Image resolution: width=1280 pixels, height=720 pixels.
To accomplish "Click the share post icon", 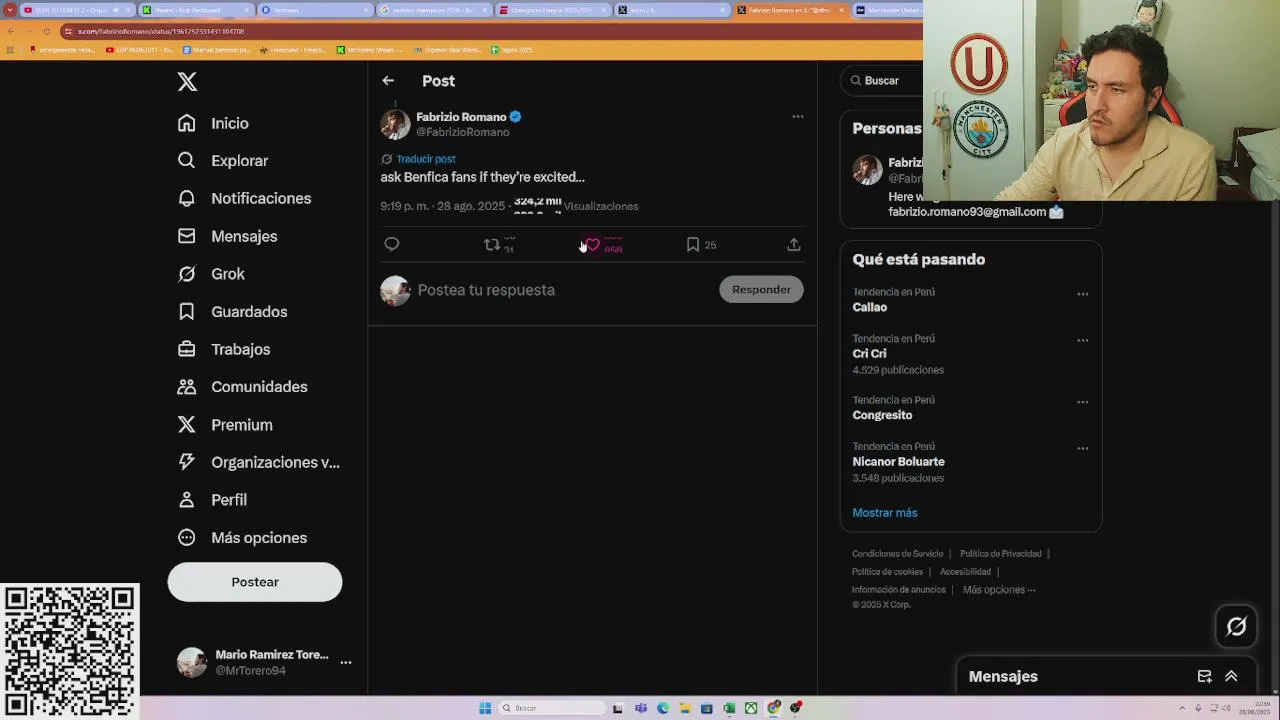I will (794, 244).
